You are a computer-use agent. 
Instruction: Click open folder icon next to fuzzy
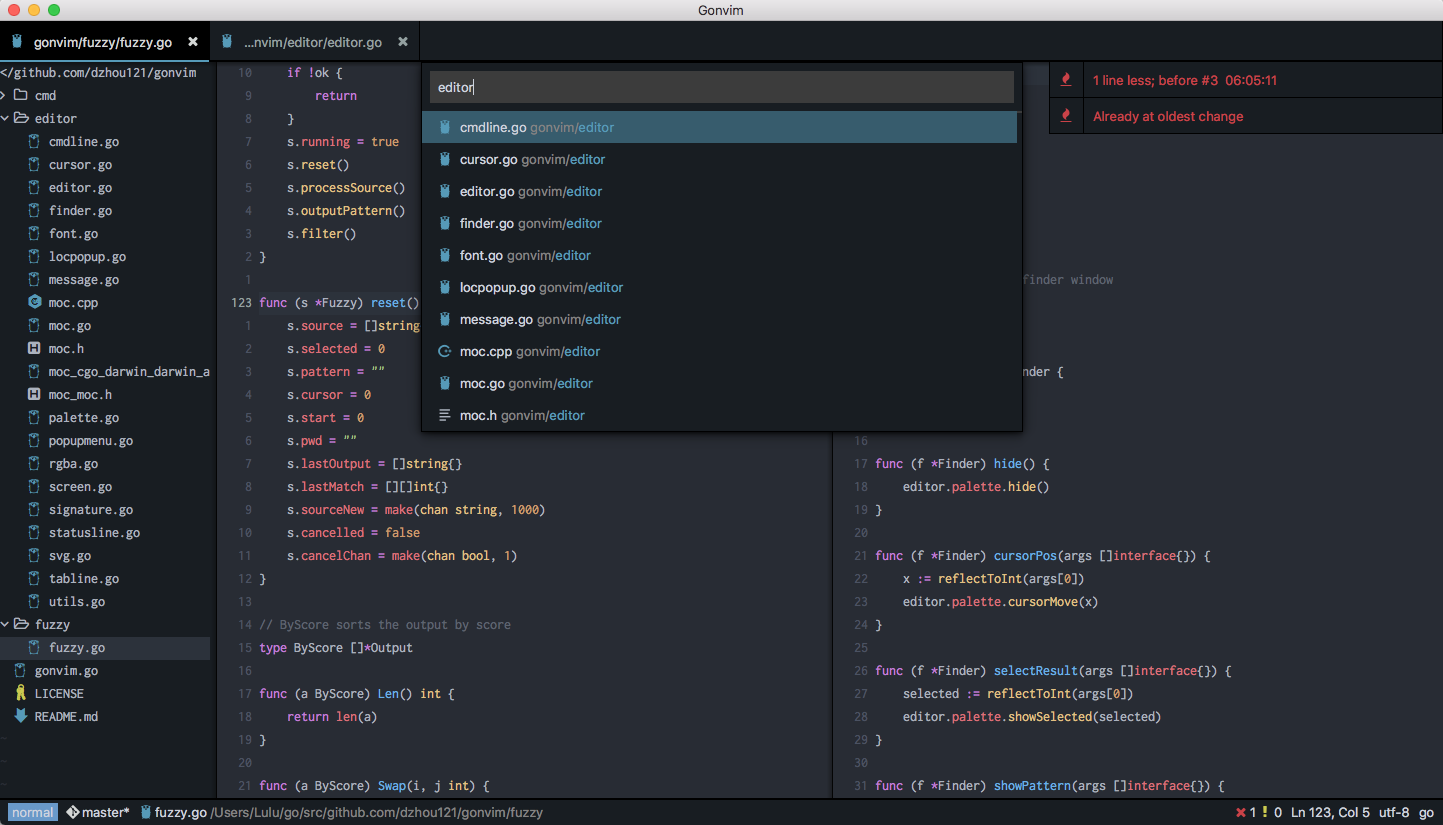pos(20,625)
